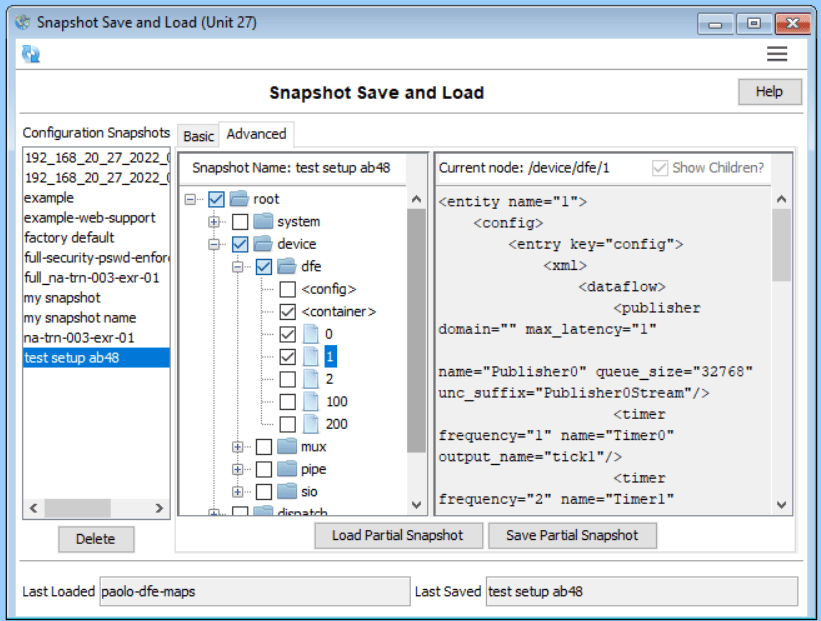Check the checkbox for node 100

pyautogui.click(x=287, y=402)
